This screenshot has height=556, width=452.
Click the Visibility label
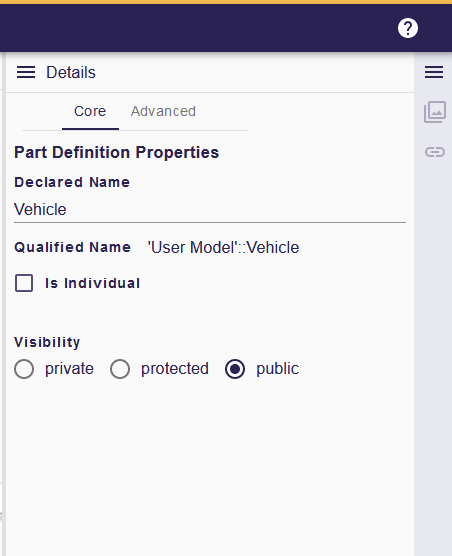coord(47,342)
